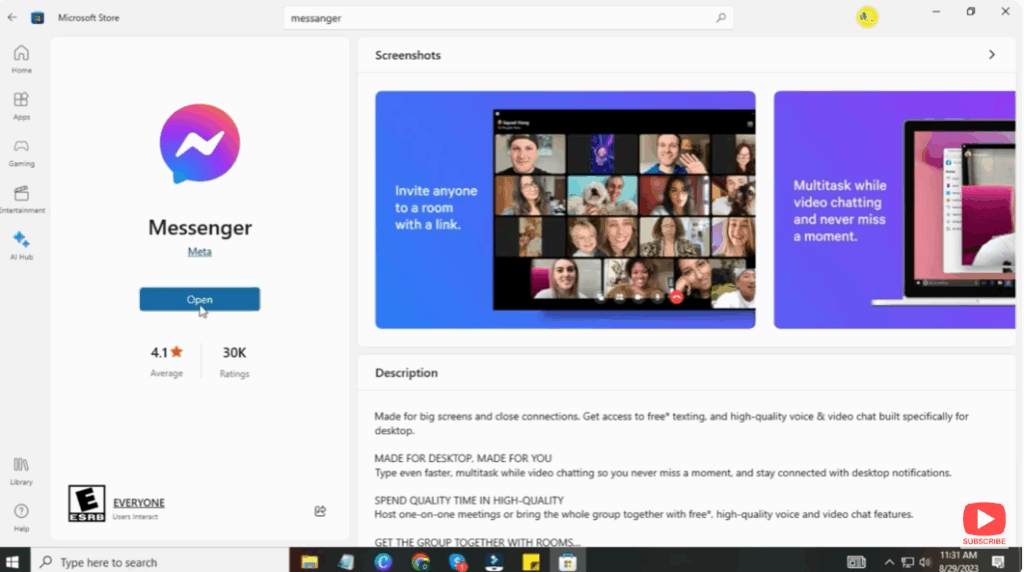Open the Entertainment section in sidebar
Screen dimensions: 1024x572
pos(22,199)
